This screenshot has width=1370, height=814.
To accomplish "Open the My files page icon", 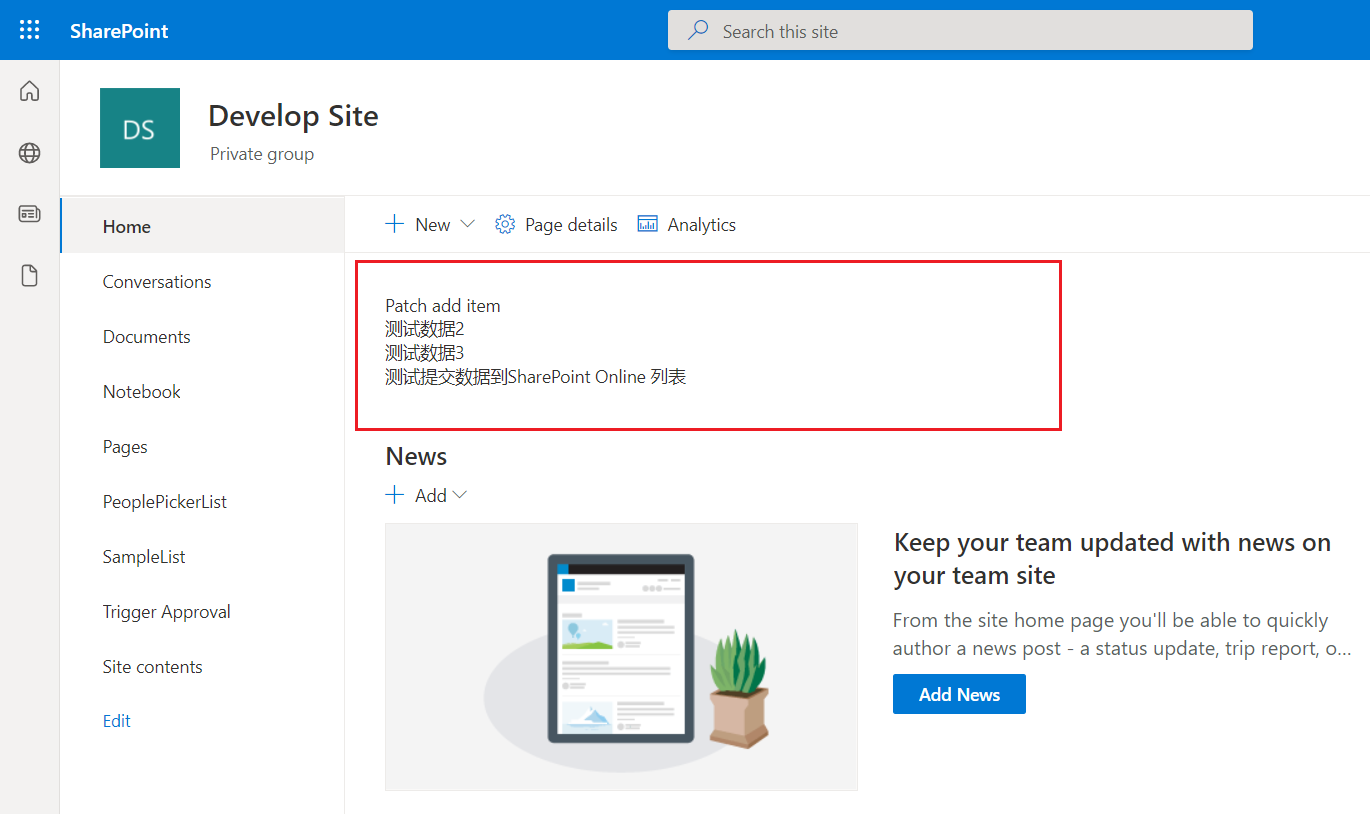I will pos(30,276).
